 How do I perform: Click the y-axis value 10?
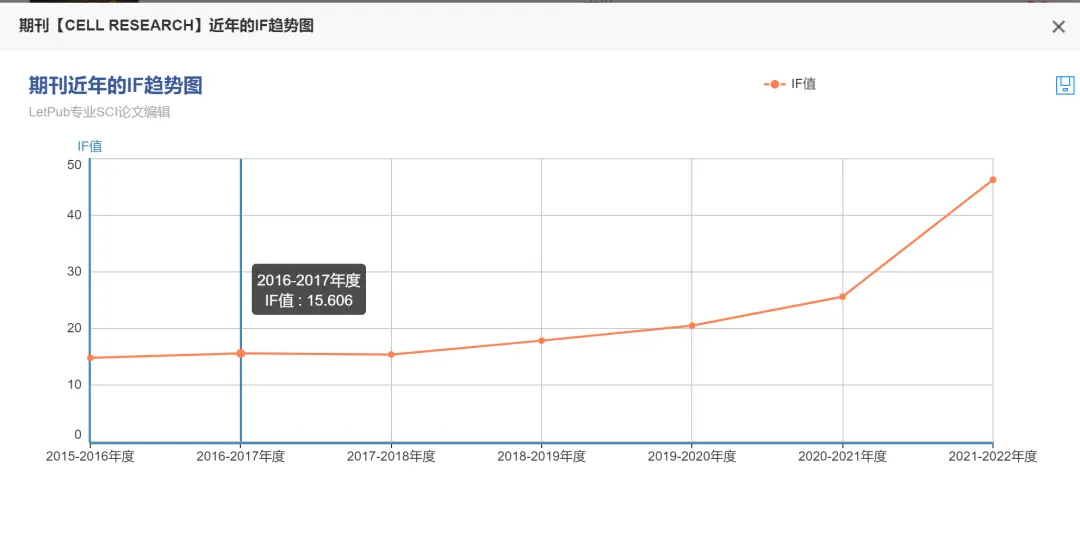(74, 385)
